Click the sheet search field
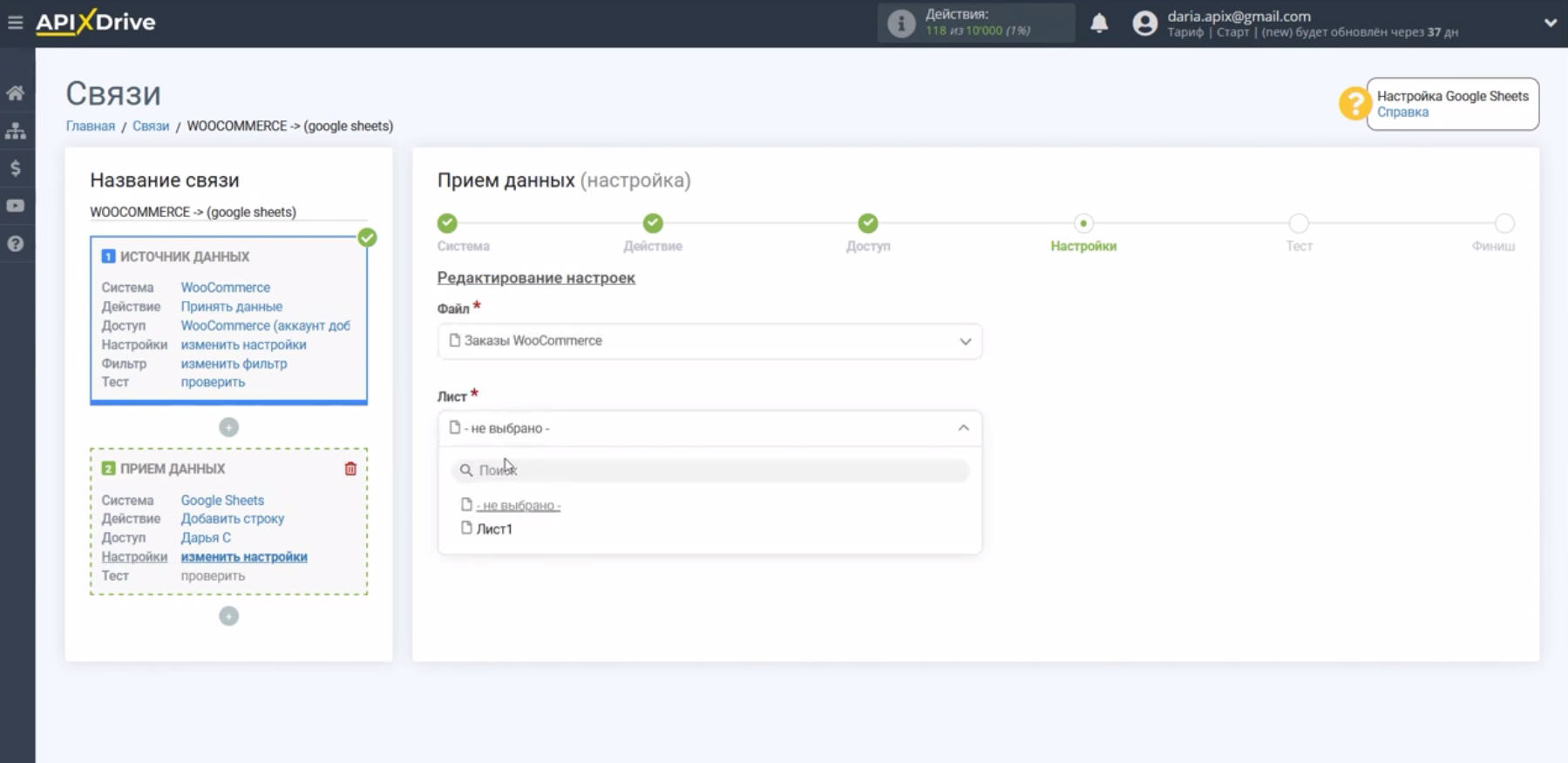This screenshot has height=763, width=1568. tap(709, 470)
